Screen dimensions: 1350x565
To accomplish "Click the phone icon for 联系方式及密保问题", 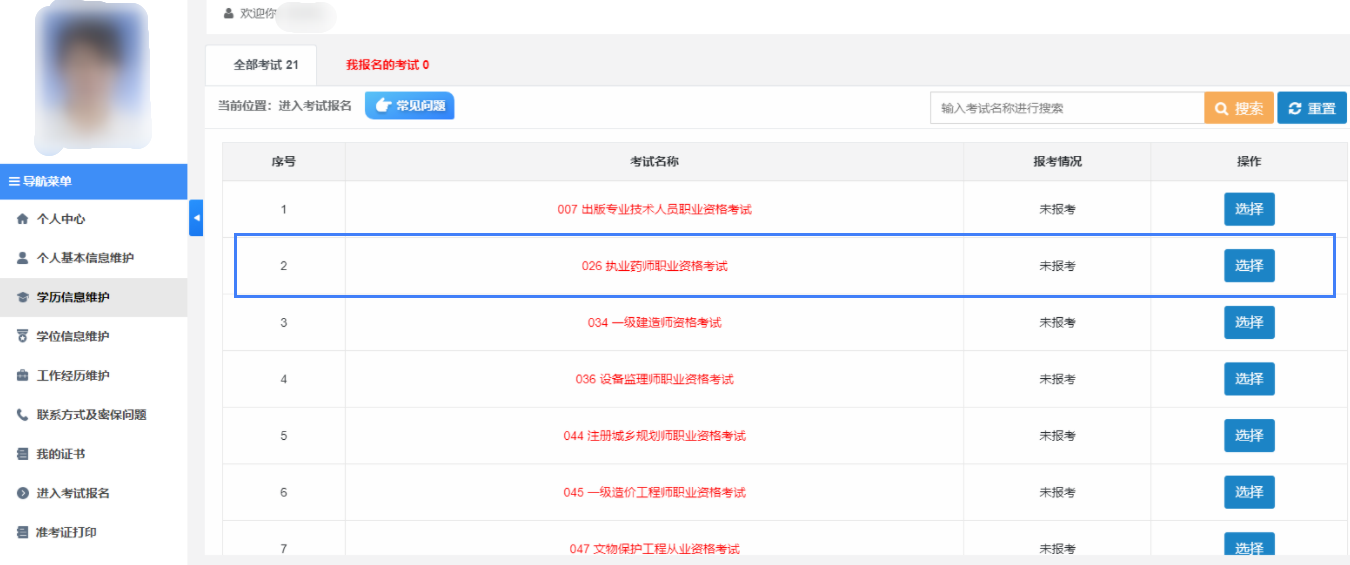I will point(23,415).
